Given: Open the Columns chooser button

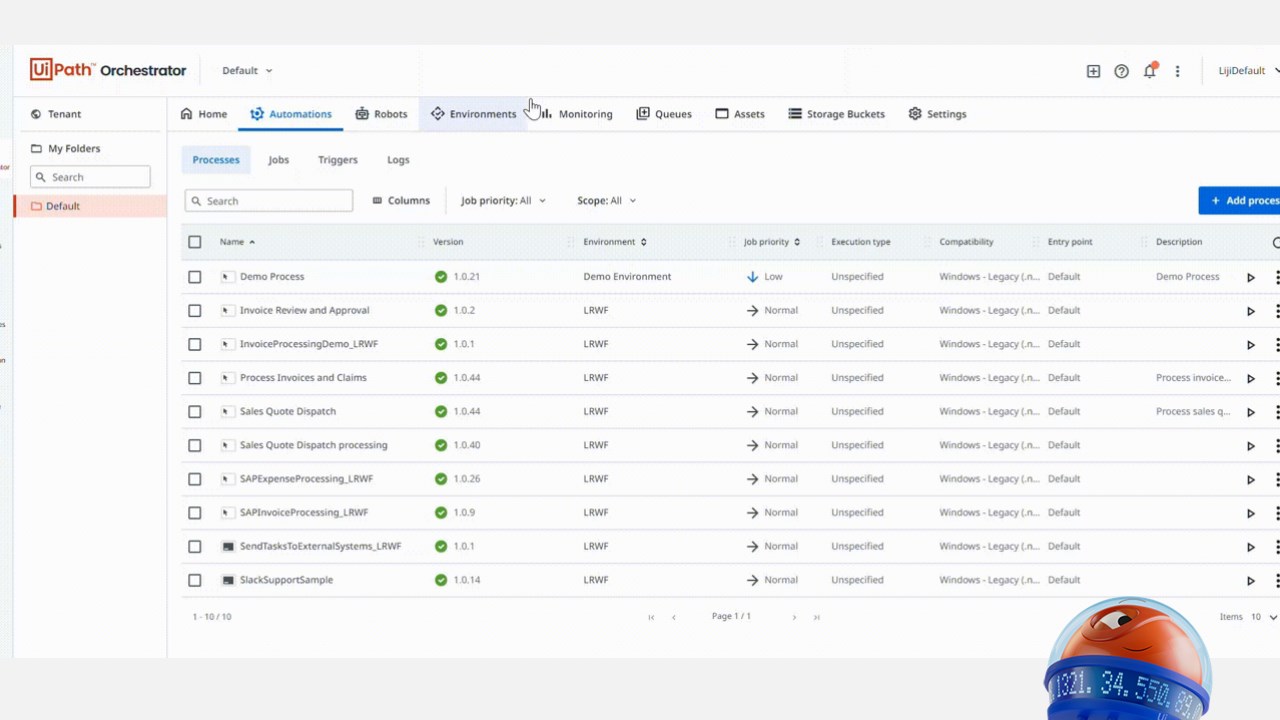Looking at the screenshot, I should click(x=400, y=201).
